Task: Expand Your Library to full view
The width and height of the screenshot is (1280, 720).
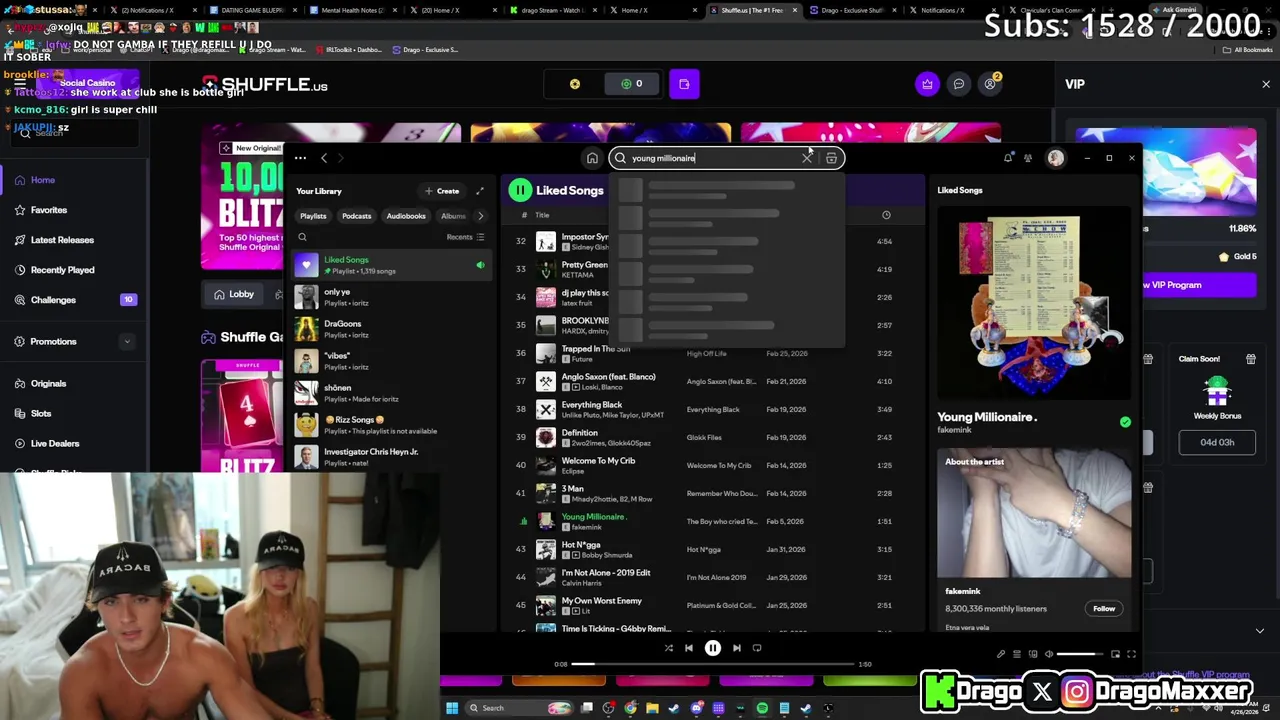Action: pos(480,191)
